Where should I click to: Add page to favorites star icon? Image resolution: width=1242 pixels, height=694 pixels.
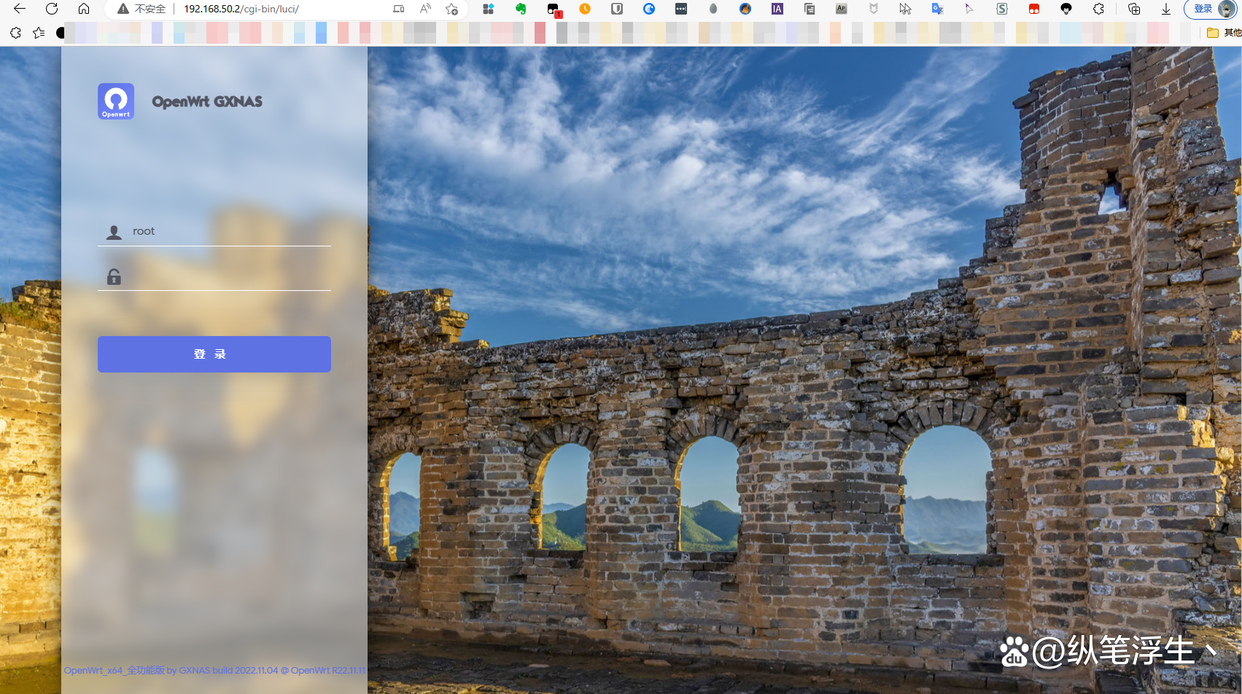452,9
